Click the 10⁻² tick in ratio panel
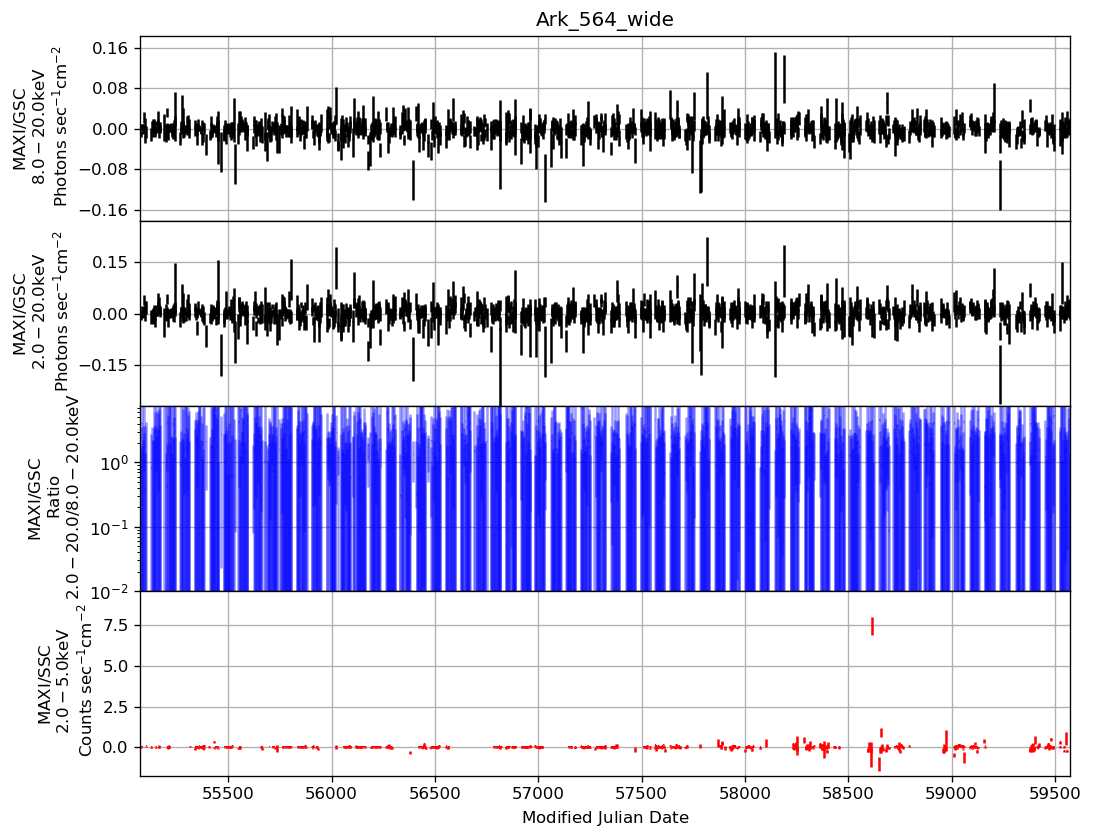1093x840 pixels. tap(110, 591)
